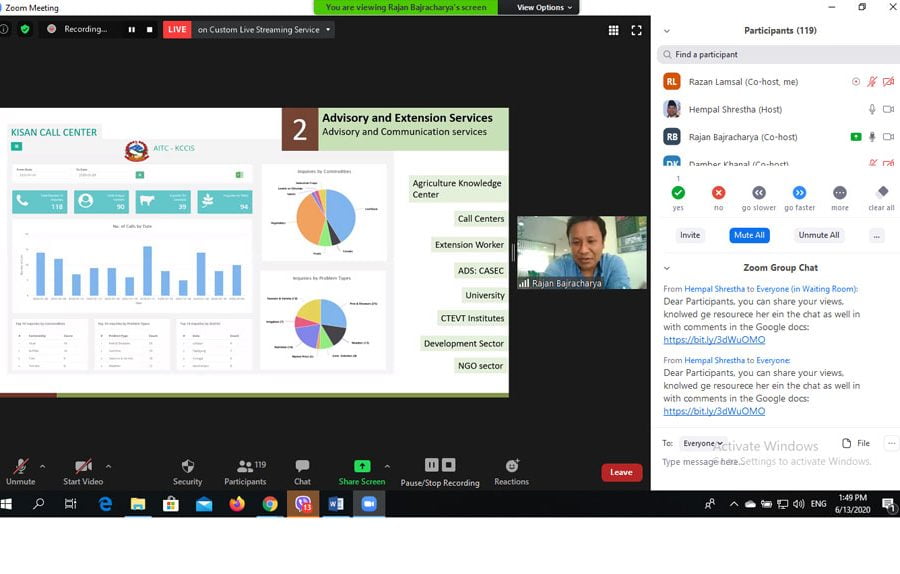900x574 pixels.
Task: Expand the View Options dropdown
Action: (x=545, y=7)
